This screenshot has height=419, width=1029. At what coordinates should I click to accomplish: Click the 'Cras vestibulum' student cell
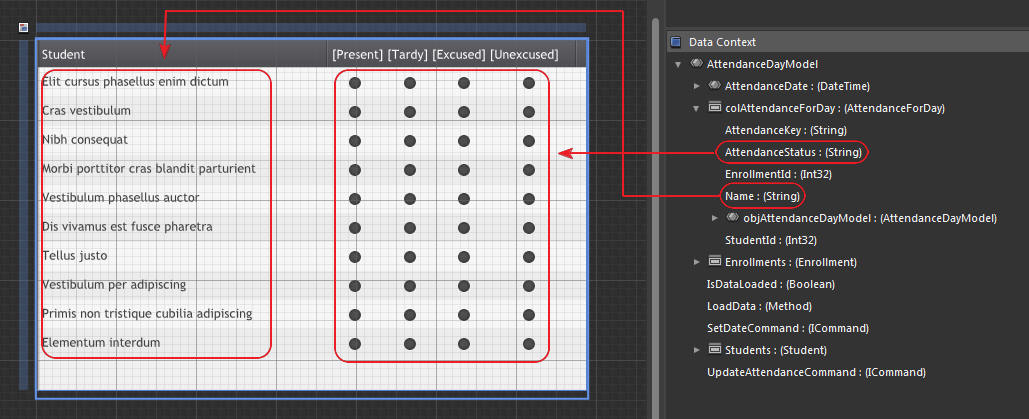pyautogui.click(x=86, y=110)
